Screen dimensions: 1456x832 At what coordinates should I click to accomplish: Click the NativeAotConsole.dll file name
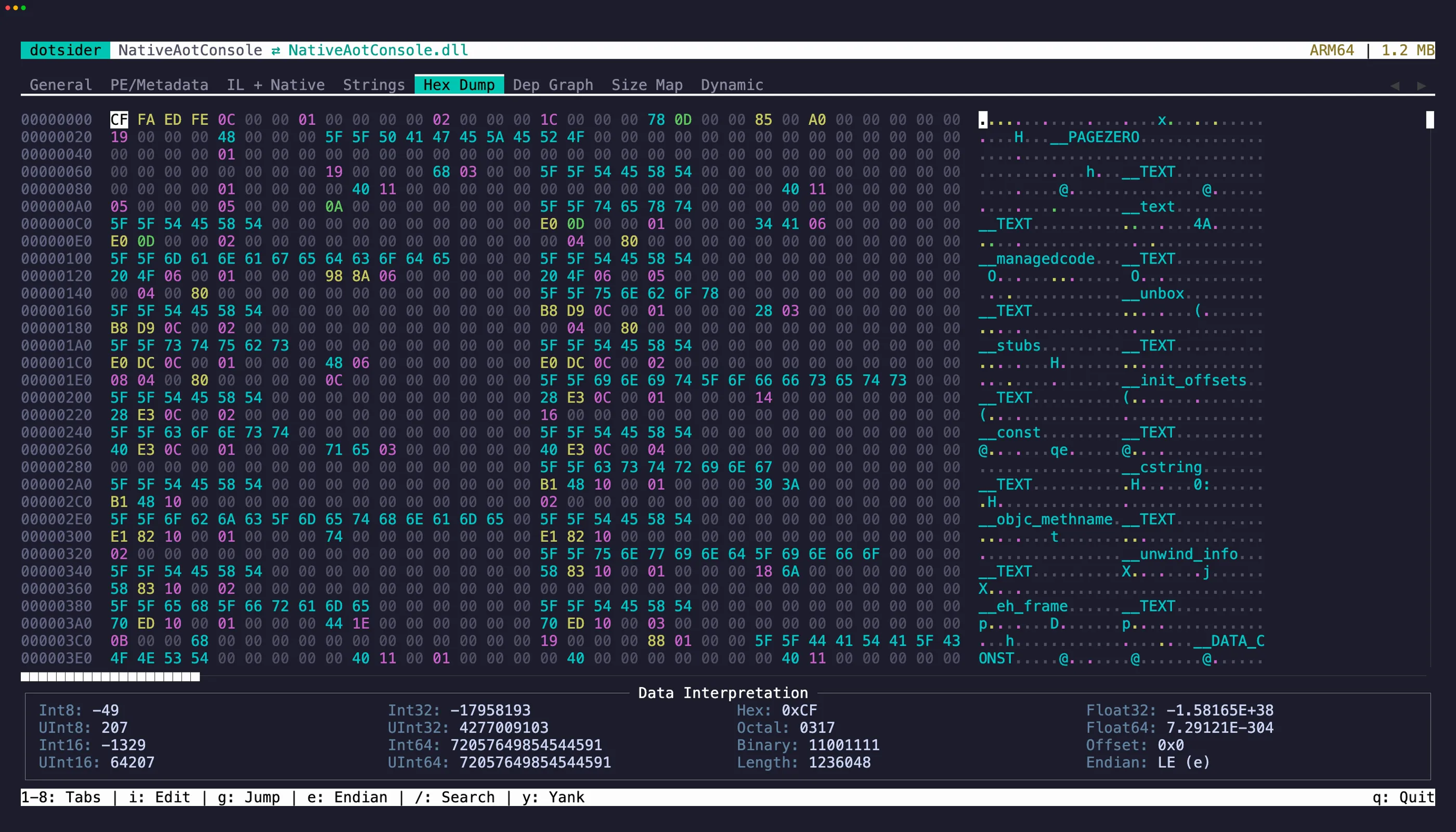[378, 50]
